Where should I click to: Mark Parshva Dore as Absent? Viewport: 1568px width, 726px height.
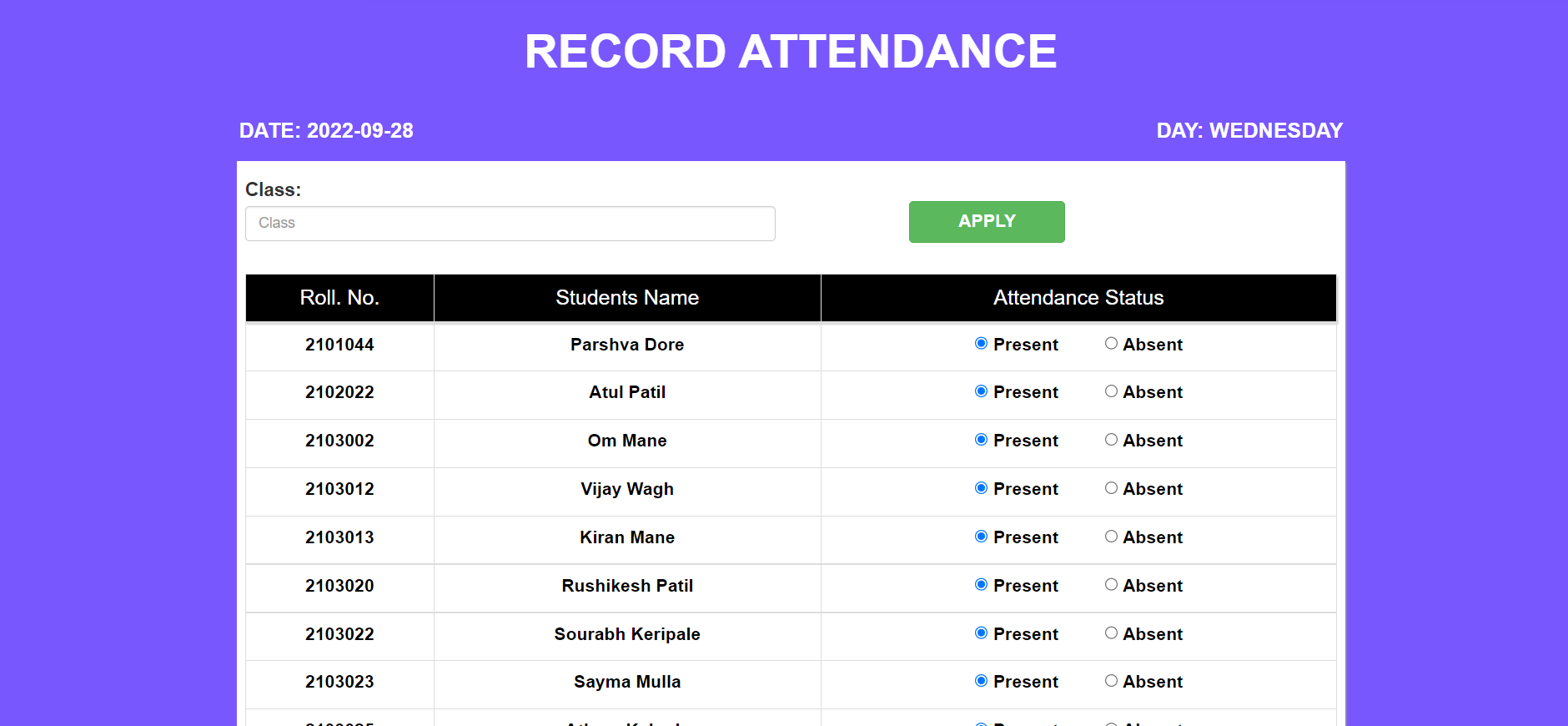click(x=1110, y=343)
